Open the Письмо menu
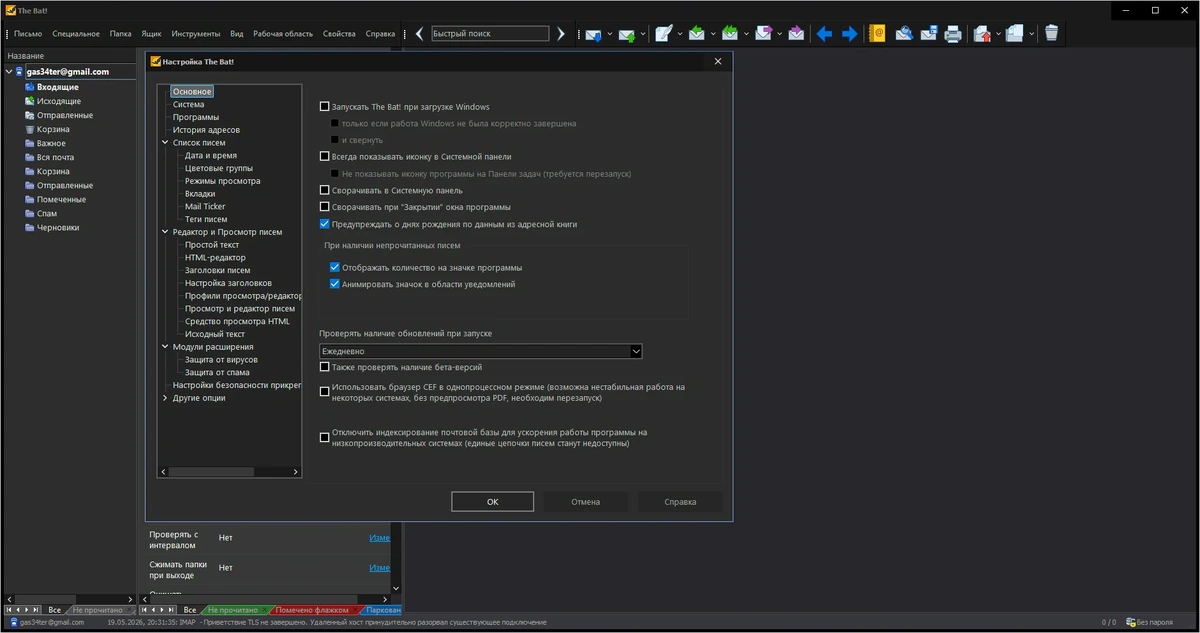Image resolution: width=1200 pixels, height=633 pixels. (28, 34)
